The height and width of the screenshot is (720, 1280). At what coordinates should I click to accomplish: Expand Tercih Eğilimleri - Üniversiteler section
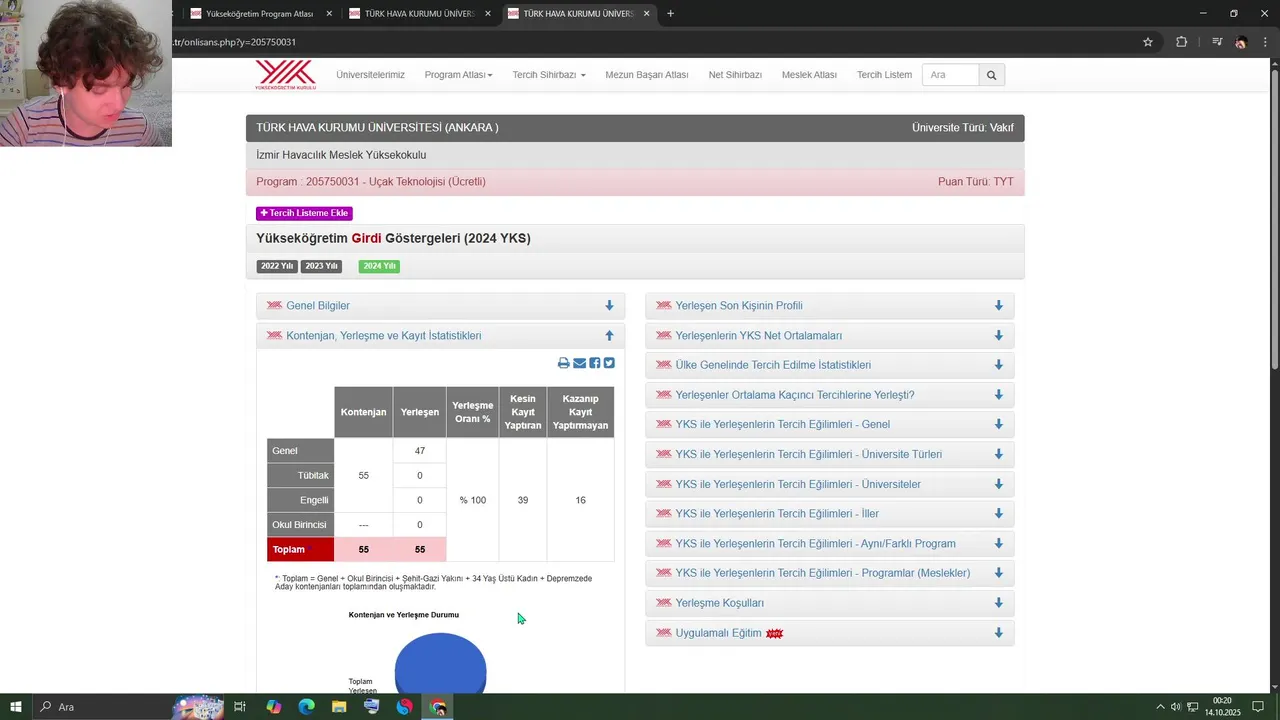[x=829, y=484]
